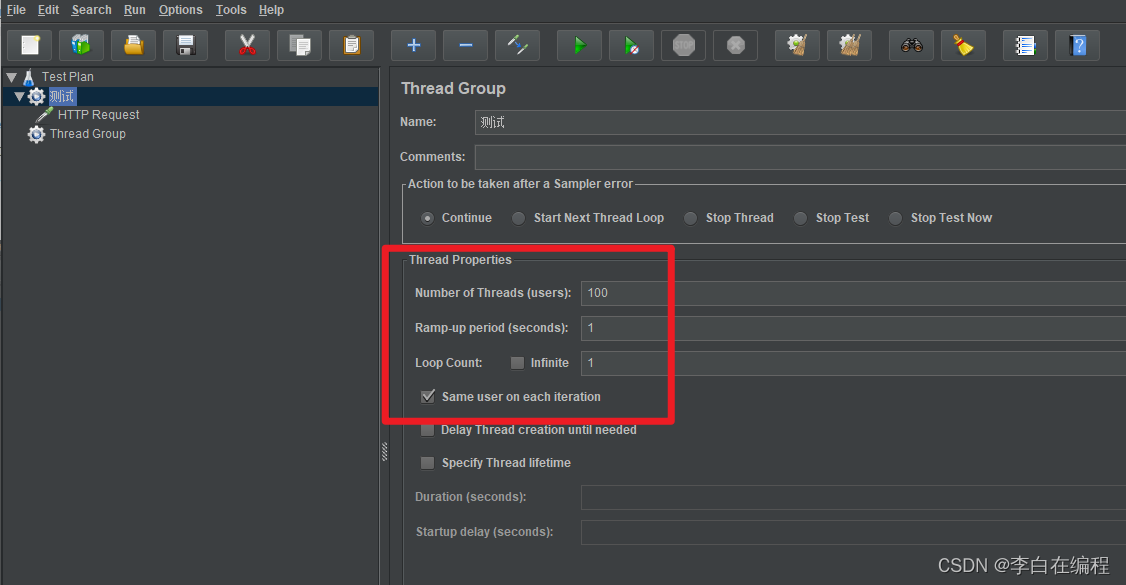Open the Tools menu
Screen dimensions: 1126x585
[x=231, y=10]
